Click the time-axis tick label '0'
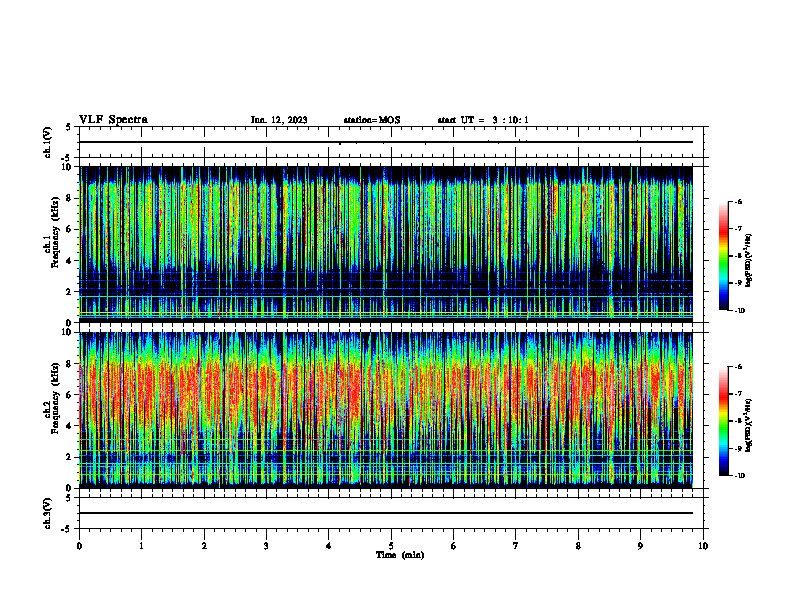This screenshot has width=792, height=612. (x=79, y=546)
